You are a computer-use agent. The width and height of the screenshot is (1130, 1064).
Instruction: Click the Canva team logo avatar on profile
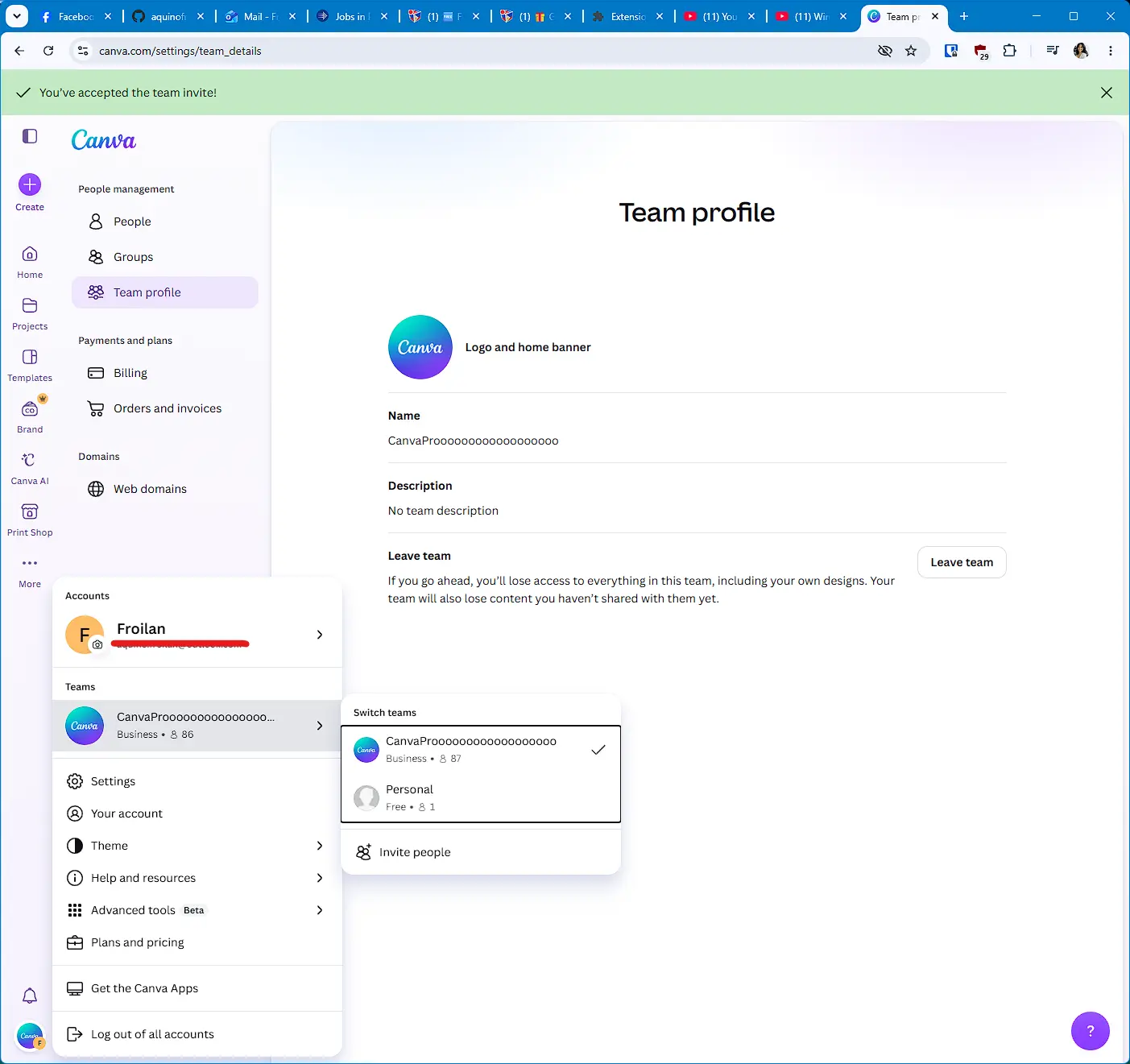pos(420,347)
